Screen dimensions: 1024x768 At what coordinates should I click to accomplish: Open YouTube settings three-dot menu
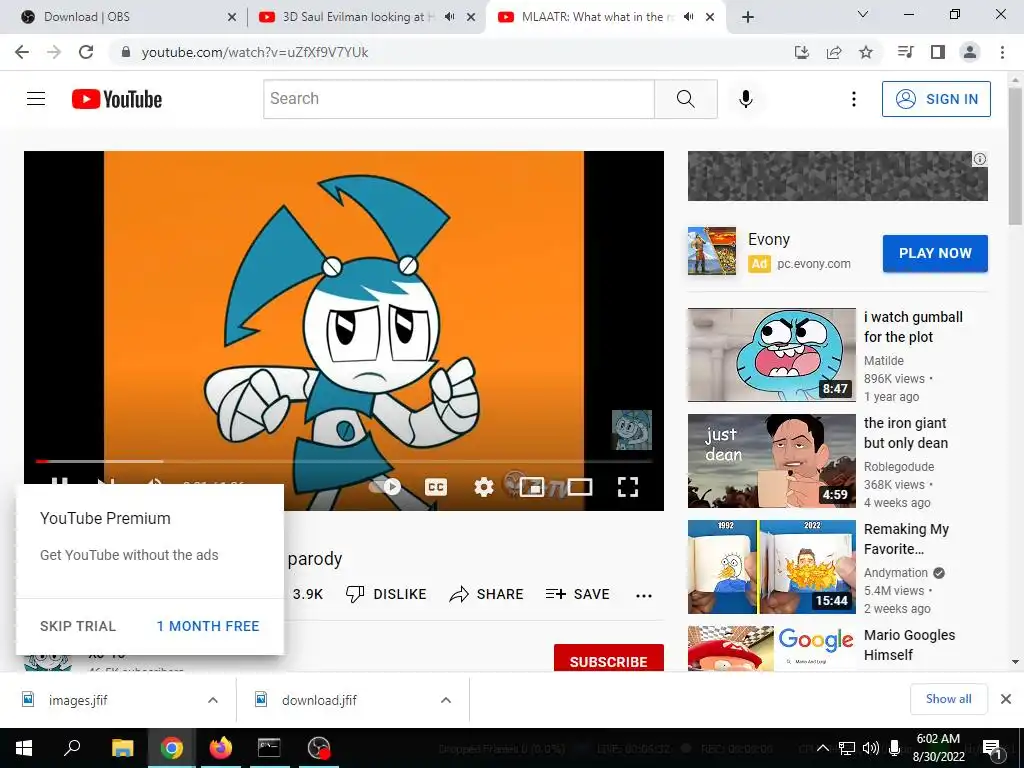pos(854,99)
